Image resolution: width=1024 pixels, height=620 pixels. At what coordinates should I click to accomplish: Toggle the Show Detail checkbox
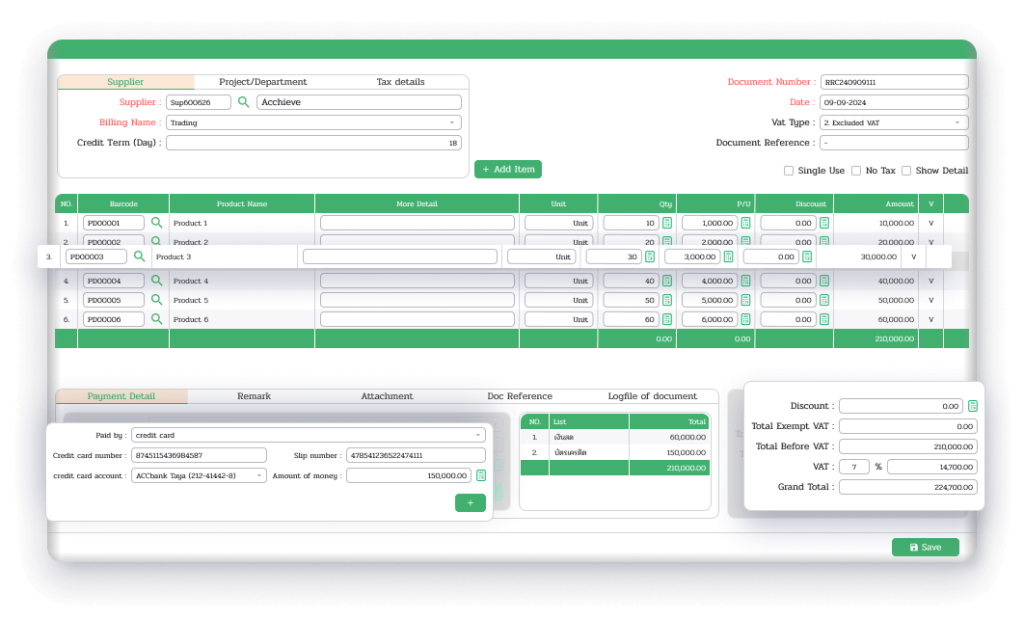(x=906, y=171)
